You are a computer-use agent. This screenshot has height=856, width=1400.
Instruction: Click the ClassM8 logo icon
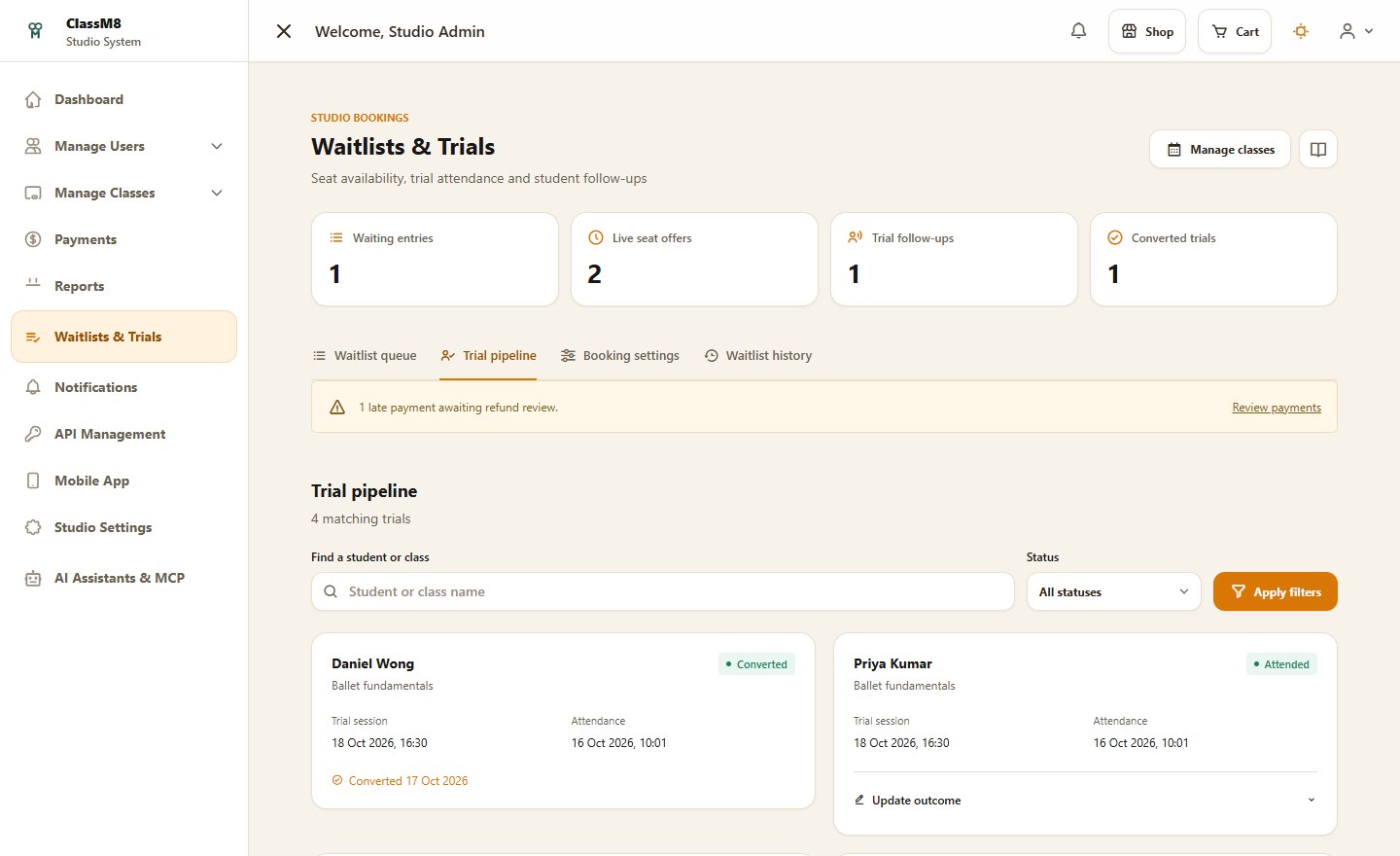[35, 31]
